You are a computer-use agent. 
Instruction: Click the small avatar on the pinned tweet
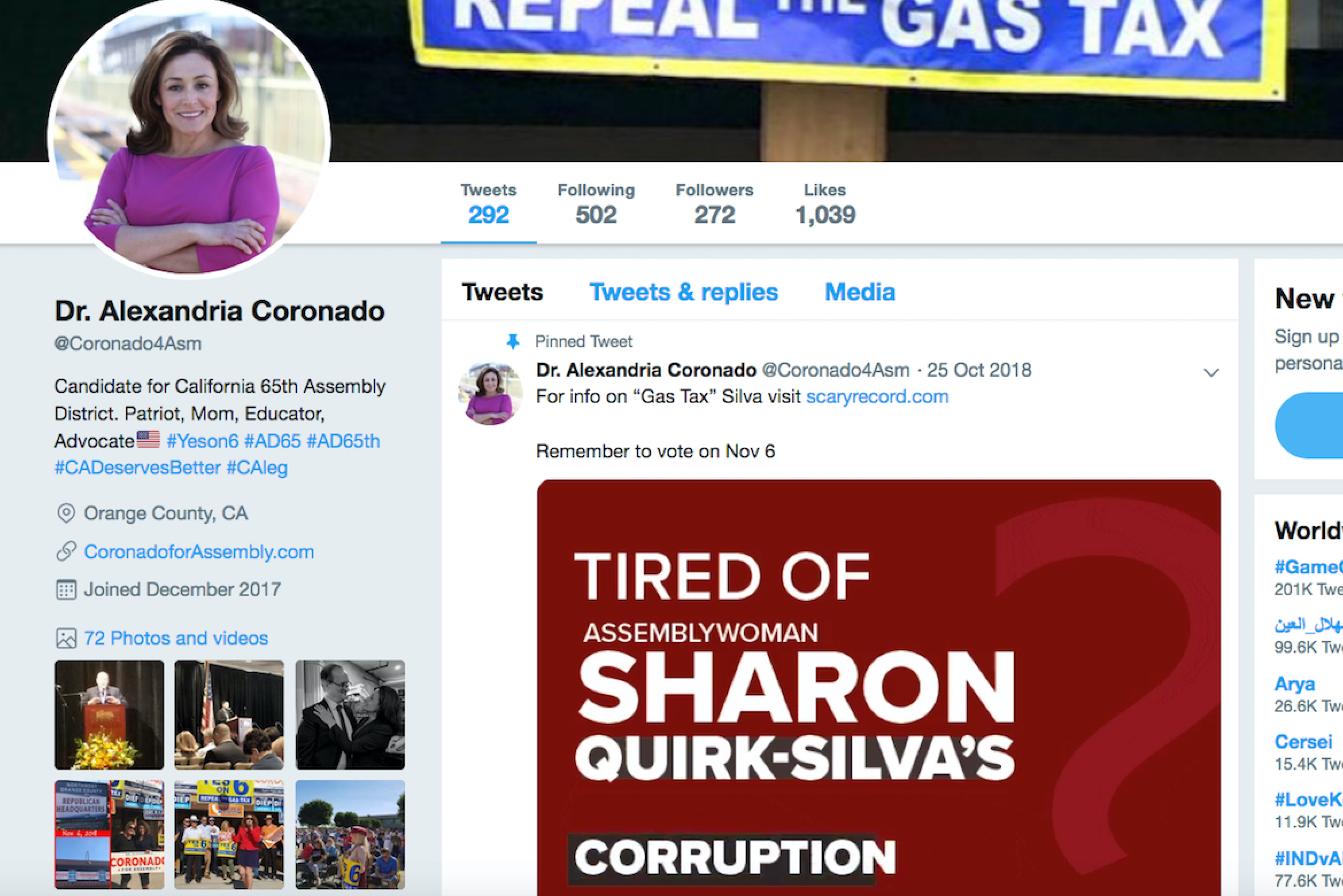pyautogui.click(x=490, y=394)
